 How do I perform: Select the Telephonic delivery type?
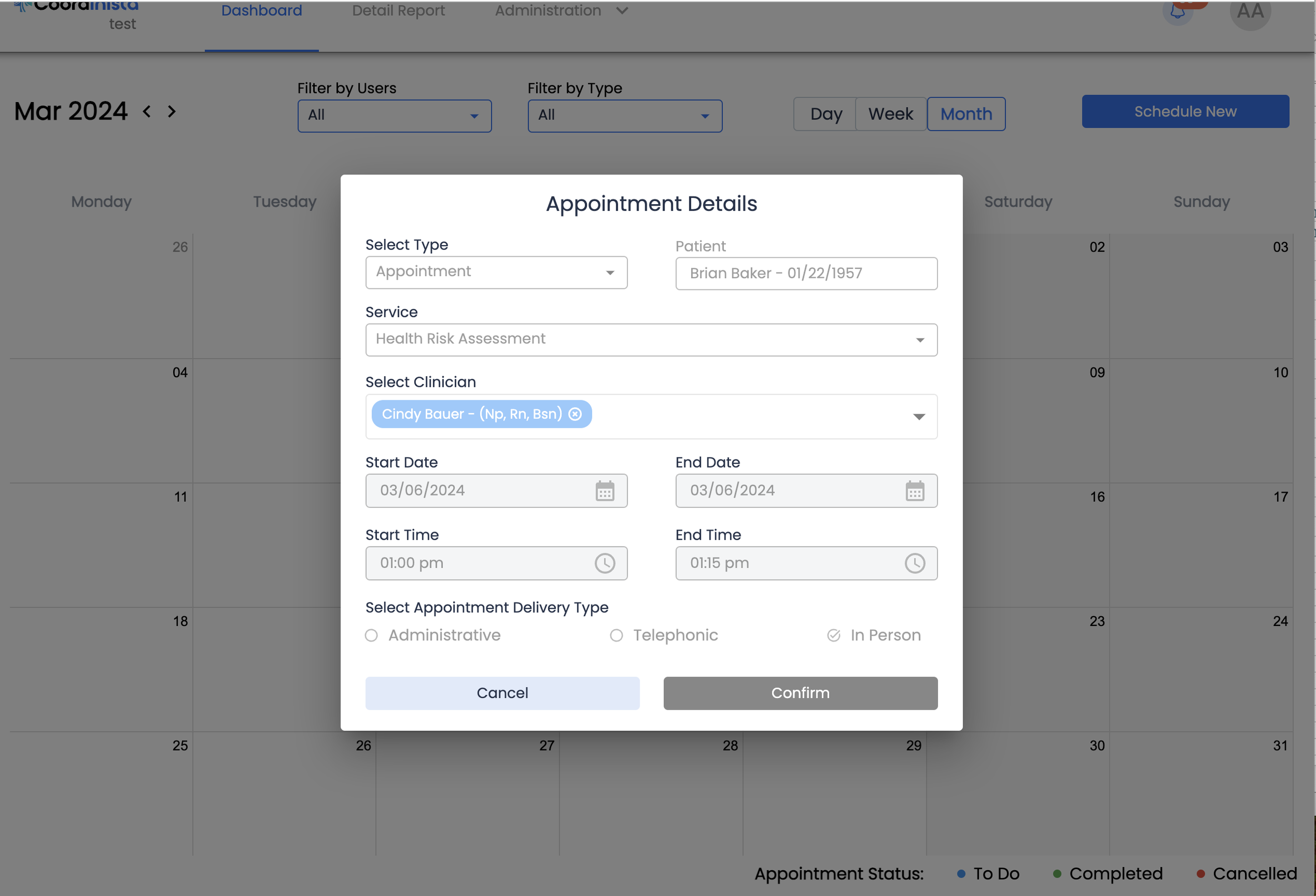click(x=616, y=636)
